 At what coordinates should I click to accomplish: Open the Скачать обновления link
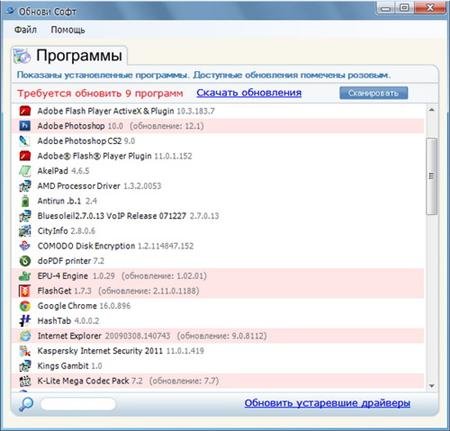(249, 93)
